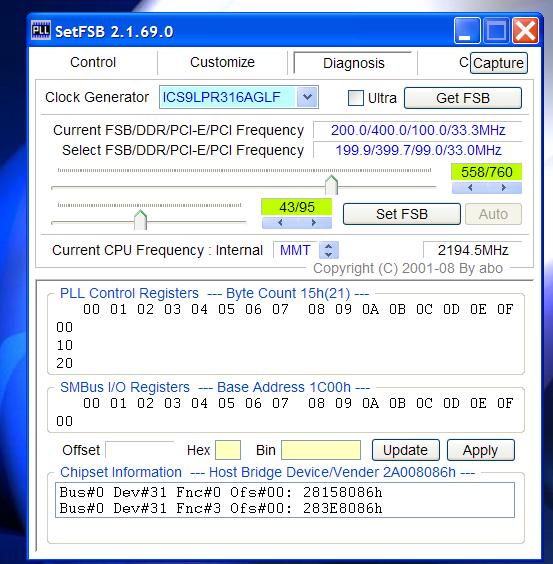Click the yellow Hex input field

(228, 450)
